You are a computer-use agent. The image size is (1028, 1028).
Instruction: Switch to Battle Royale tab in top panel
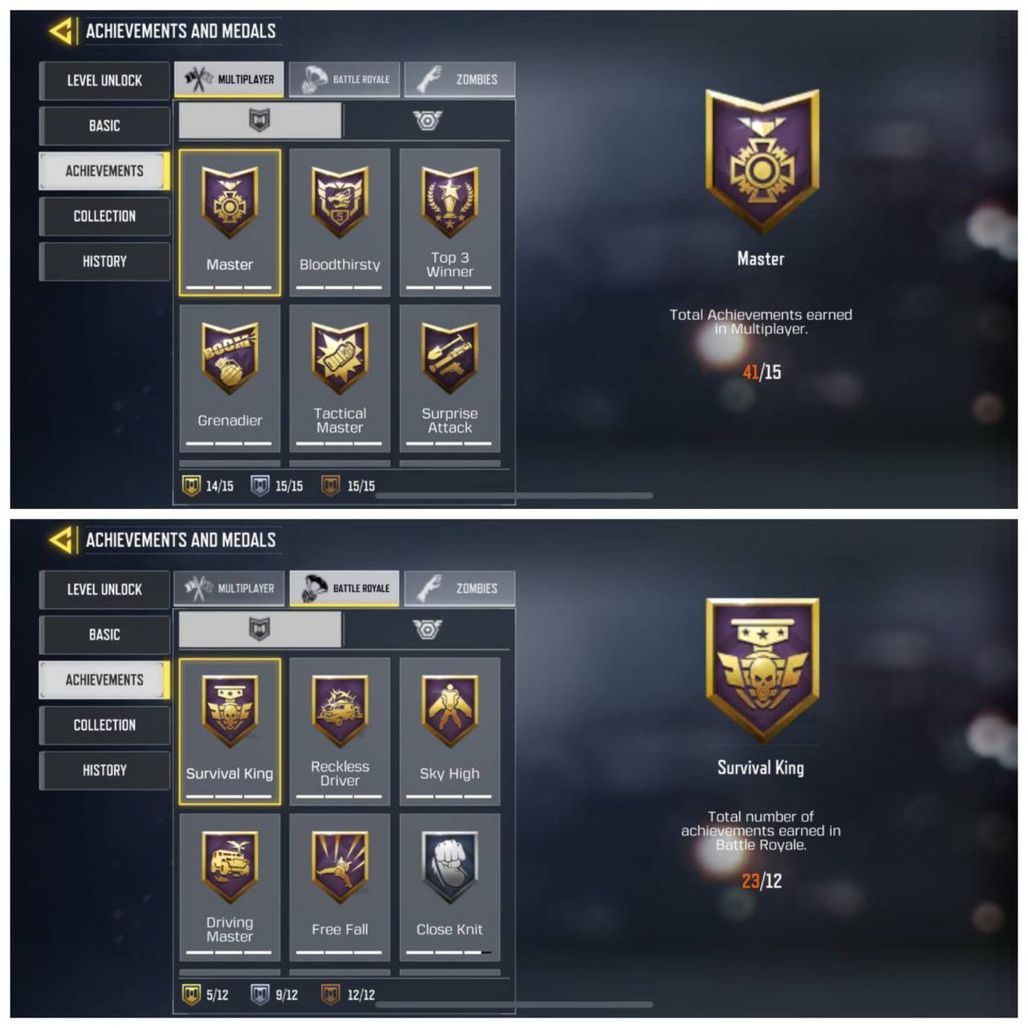344,79
